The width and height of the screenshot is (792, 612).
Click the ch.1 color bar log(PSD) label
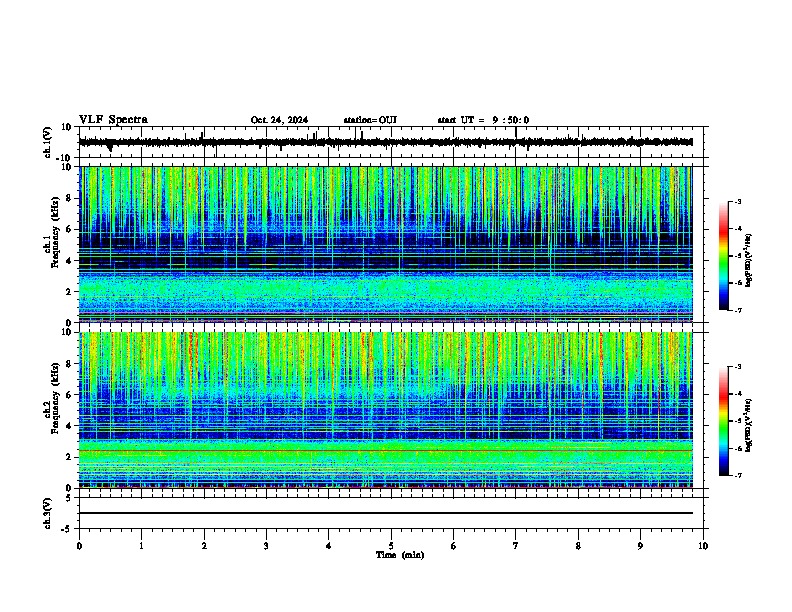pyautogui.click(x=748, y=261)
